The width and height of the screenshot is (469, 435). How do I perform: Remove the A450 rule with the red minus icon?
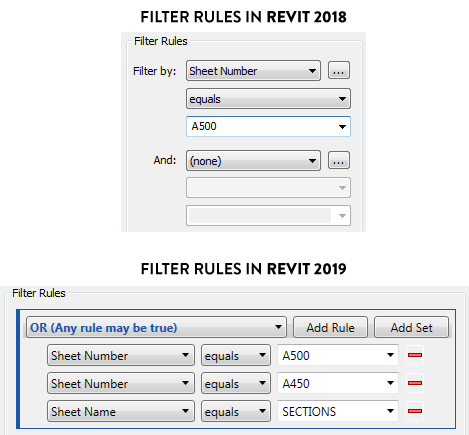tap(415, 383)
